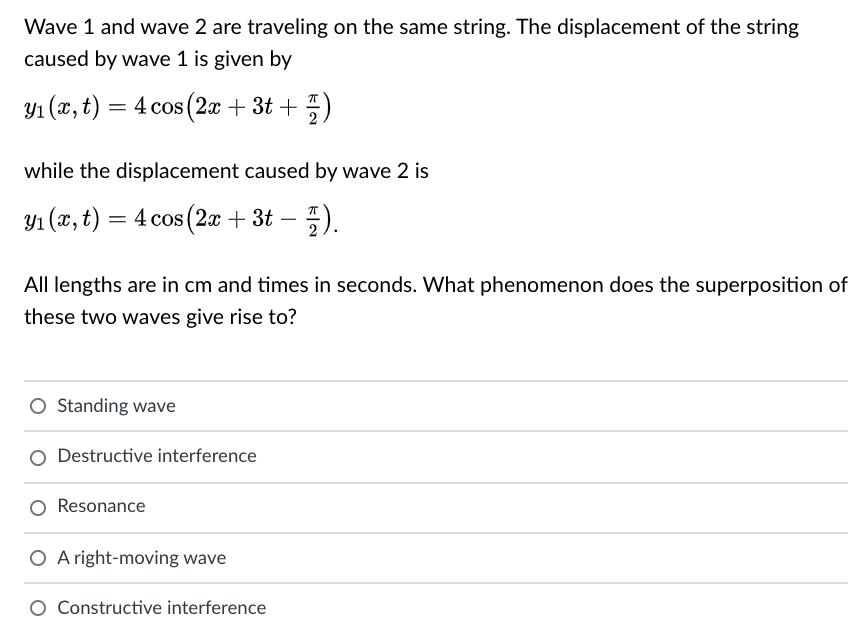
Task: Select the Resonance option
Action: click(x=37, y=506)
